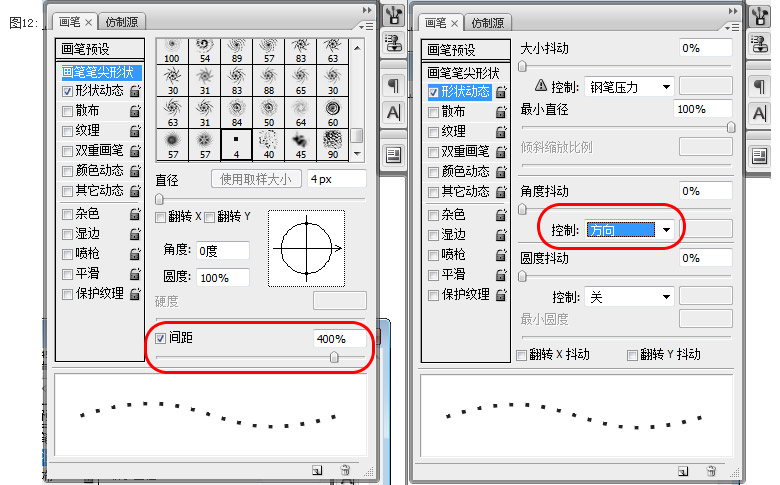Click the lock icon beside 散布 in left panel

[x=134, y=111]
